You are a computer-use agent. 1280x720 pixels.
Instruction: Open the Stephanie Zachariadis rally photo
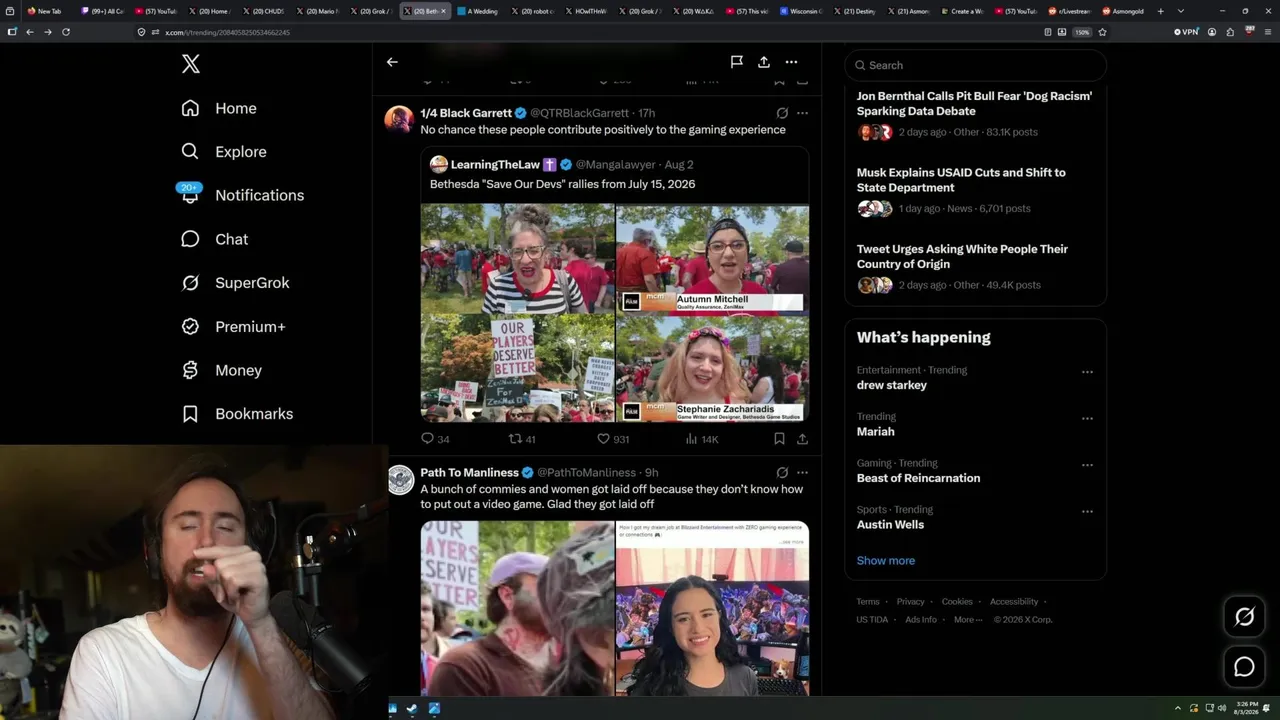pos(713,368)
